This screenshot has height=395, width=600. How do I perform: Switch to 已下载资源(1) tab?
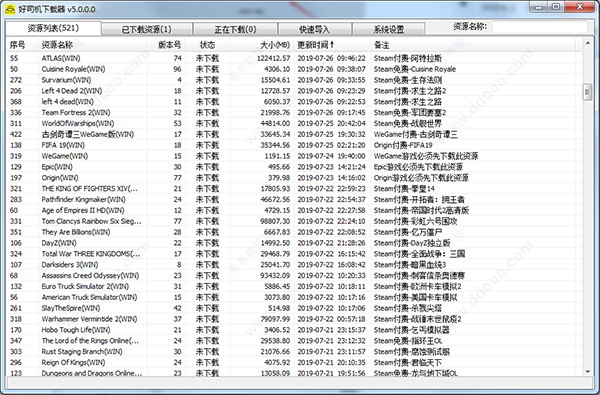(147, 29)
